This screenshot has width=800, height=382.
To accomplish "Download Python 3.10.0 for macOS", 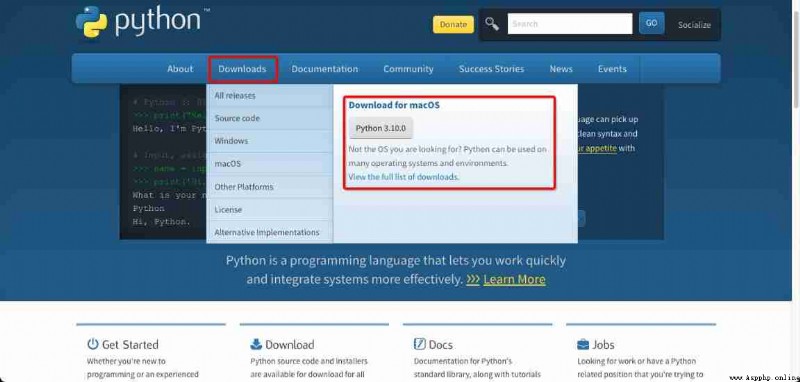I will 381,128.
